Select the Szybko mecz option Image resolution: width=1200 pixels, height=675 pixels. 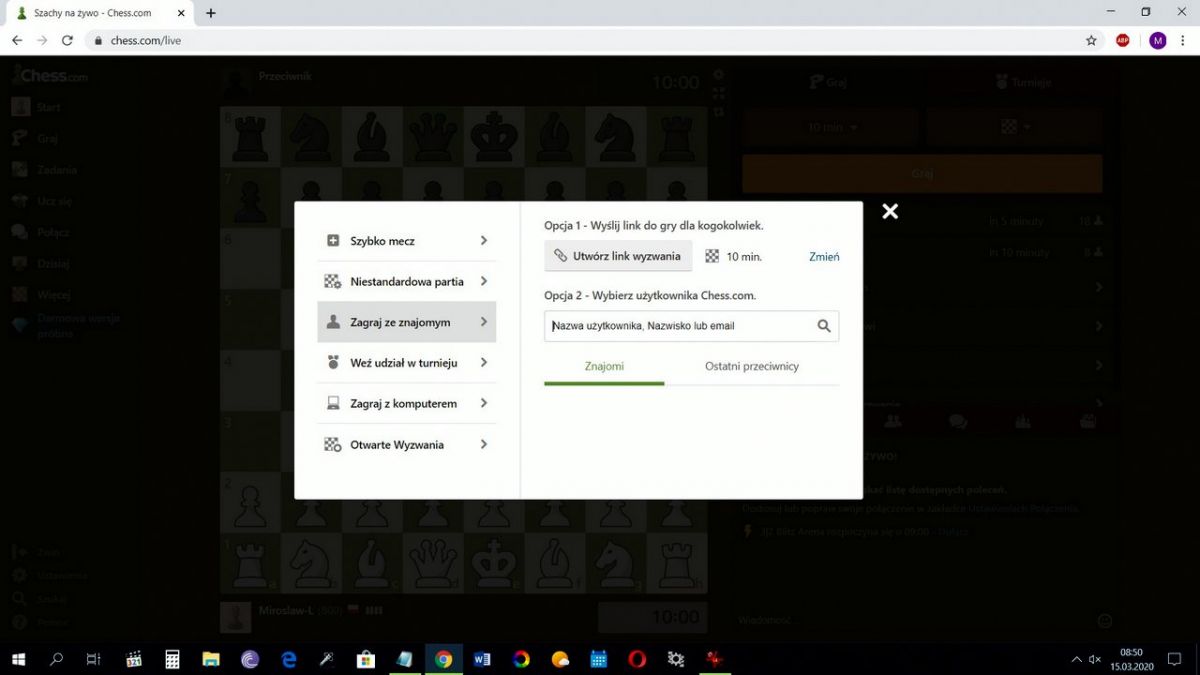[x=407, y=241]
